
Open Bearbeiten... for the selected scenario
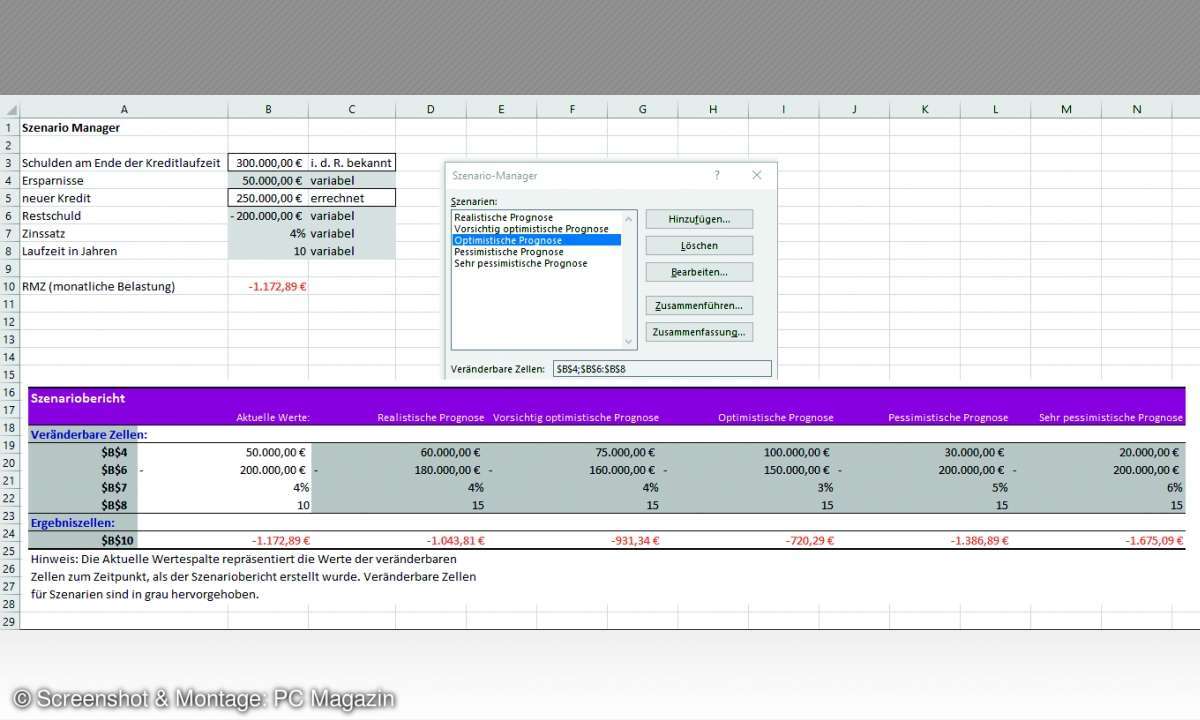pos(699,272)
